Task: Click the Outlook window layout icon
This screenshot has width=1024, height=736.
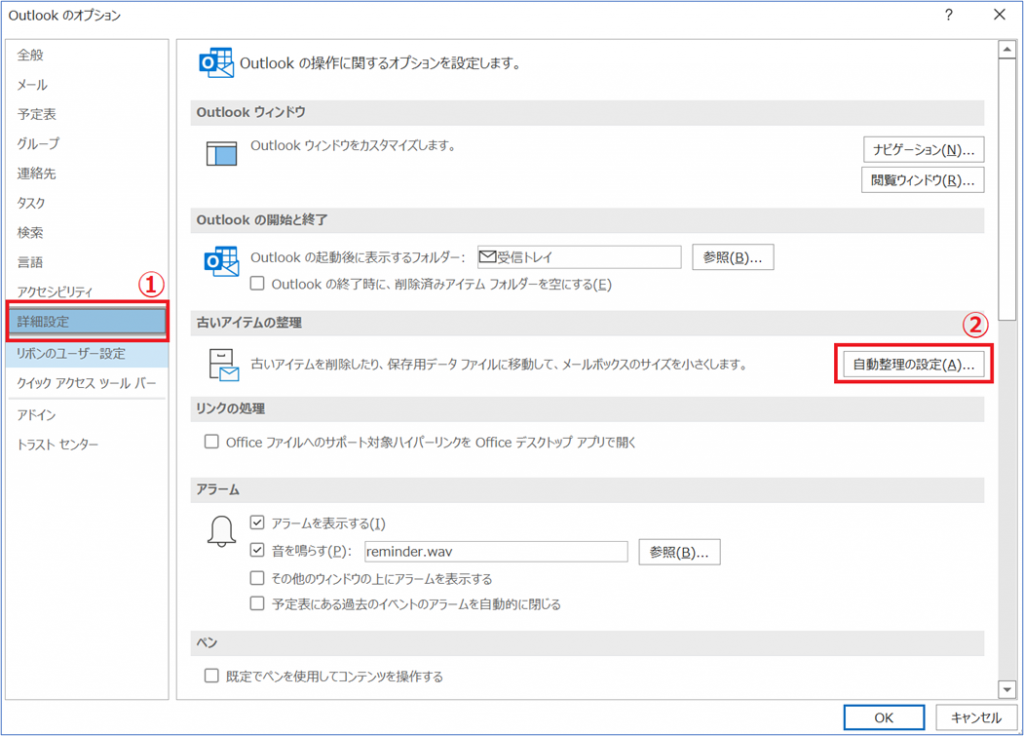Action: click(x=221, y=153)
